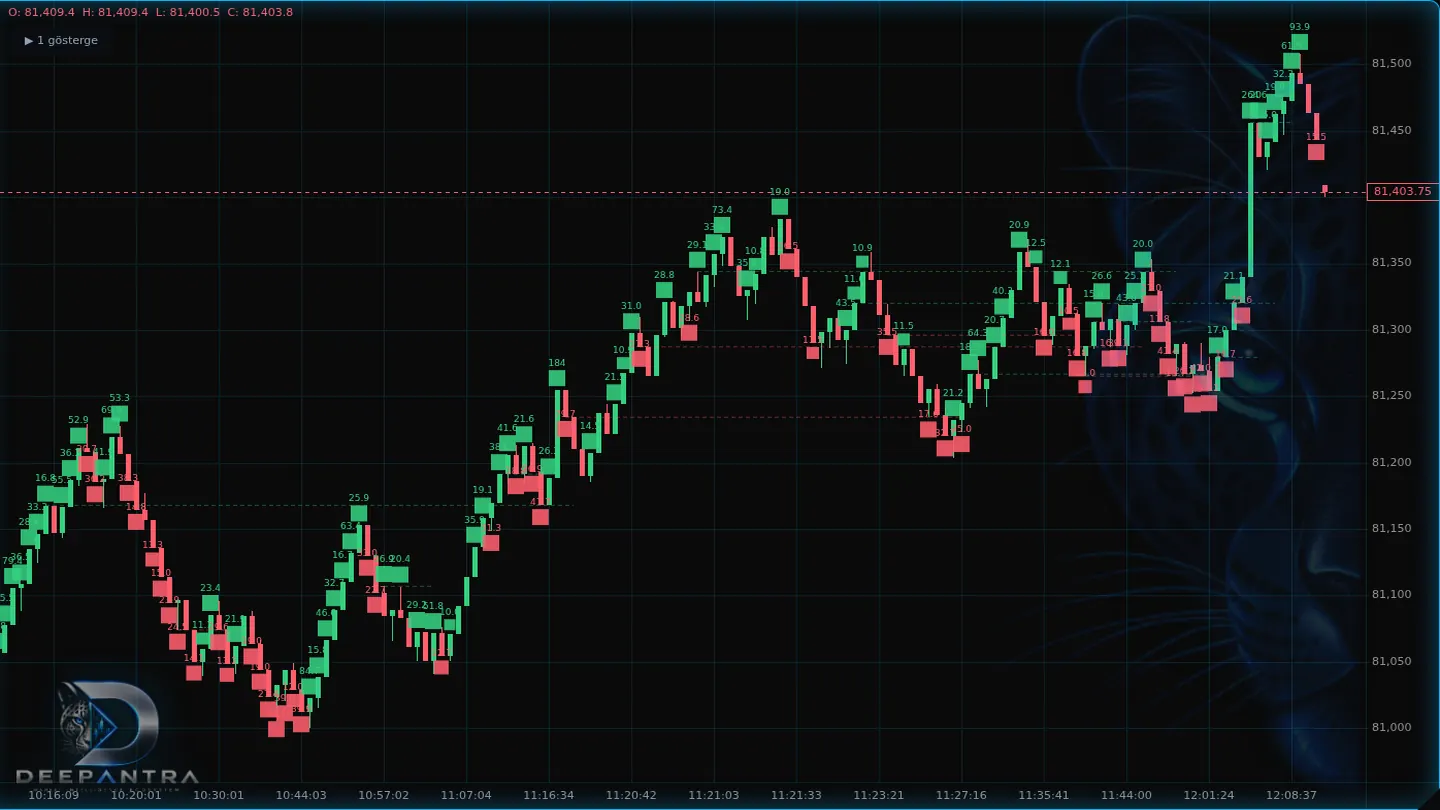Select the candle labeled 10.9
The image size is (1440, 810).
pyautogui.click(x=862, y=261)
